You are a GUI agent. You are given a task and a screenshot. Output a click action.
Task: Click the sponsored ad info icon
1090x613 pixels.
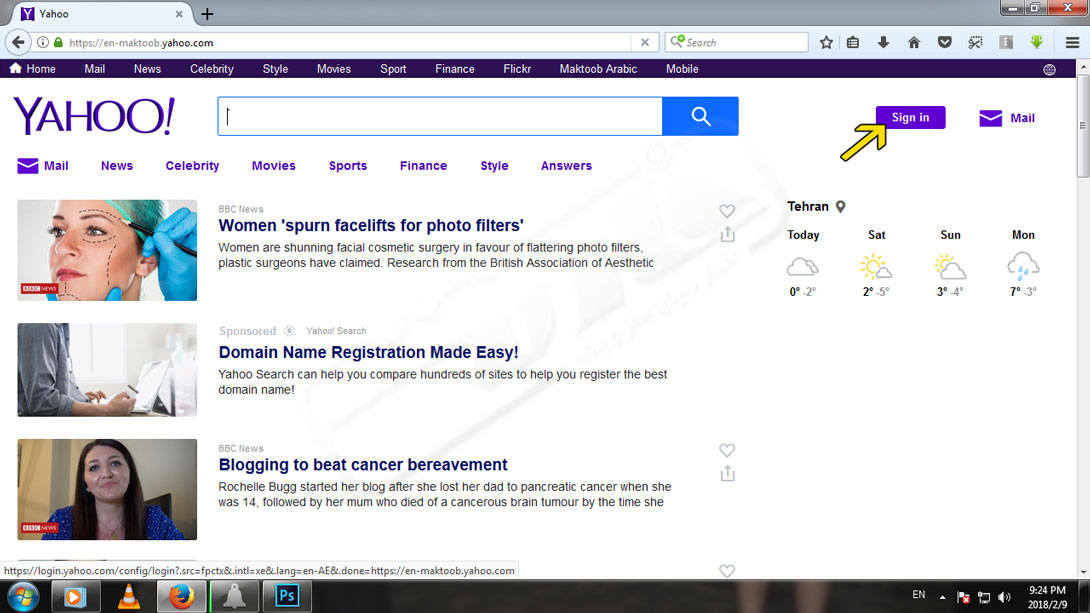tap(289, 331)
